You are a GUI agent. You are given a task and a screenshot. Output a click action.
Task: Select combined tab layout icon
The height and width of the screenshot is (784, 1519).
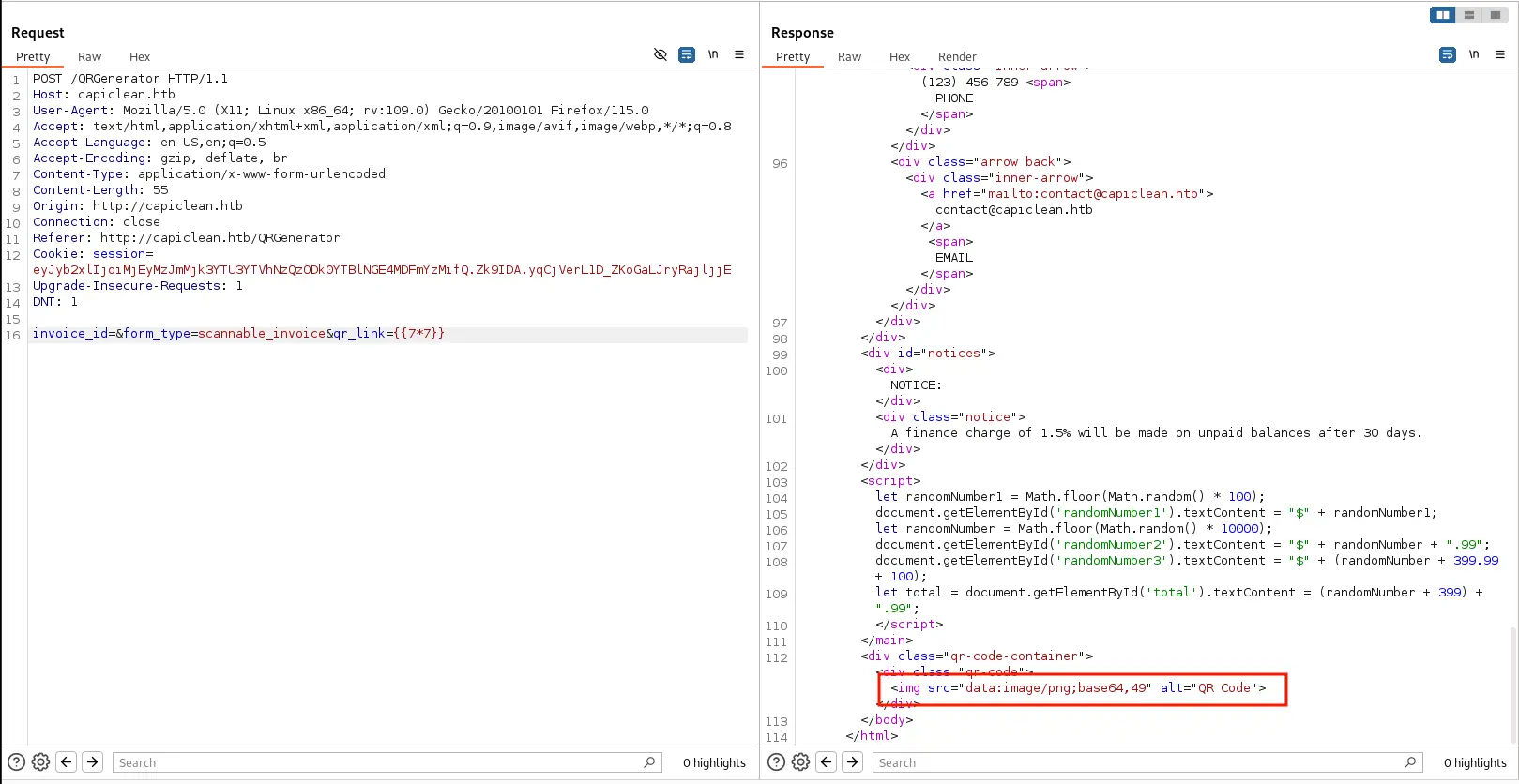(1496, 15)
